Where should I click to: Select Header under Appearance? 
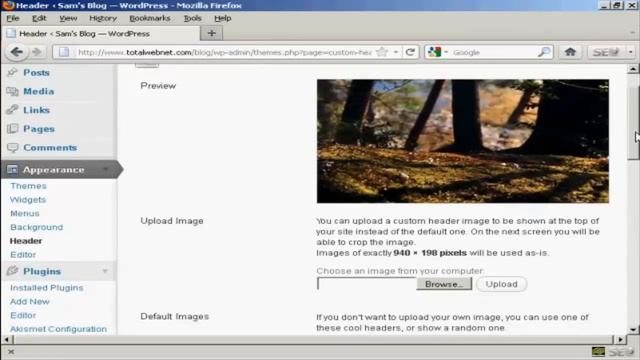26,241
